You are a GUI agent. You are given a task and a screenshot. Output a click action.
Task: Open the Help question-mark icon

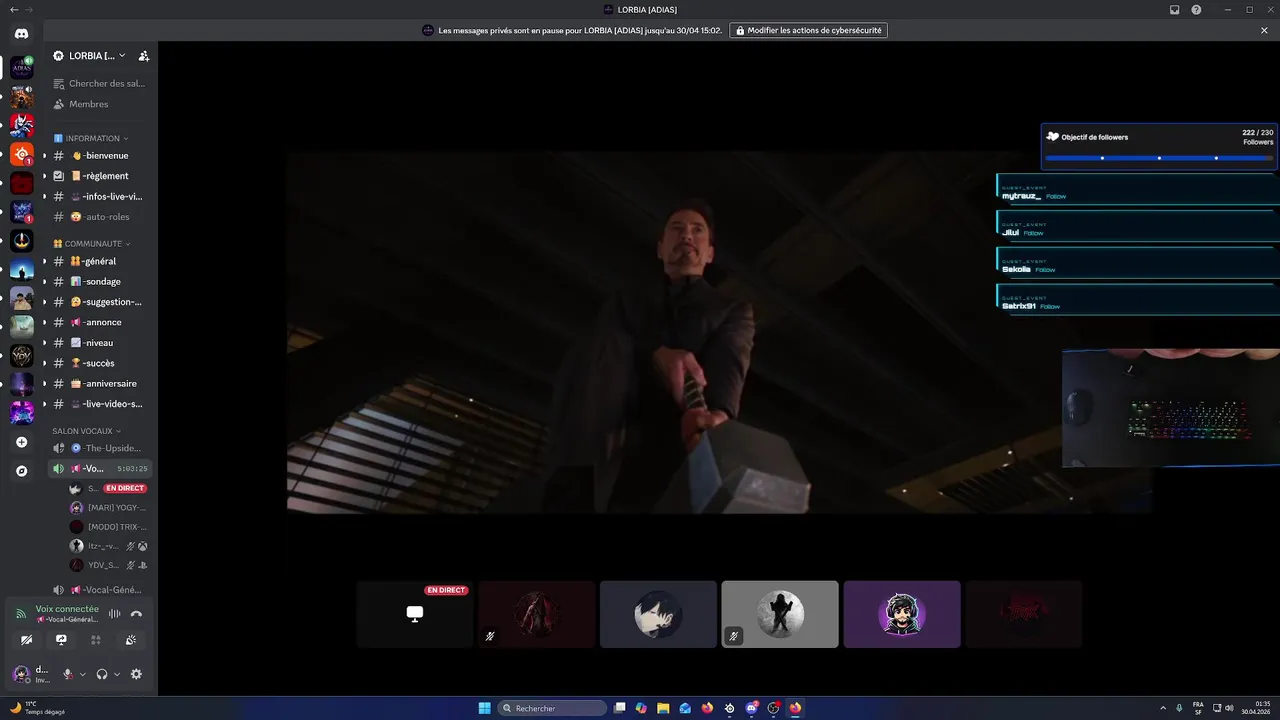coord(1196,10)
